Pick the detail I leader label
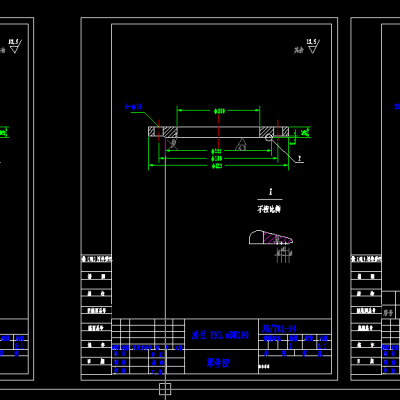Screen dimensions: 400x400 click(300, 159)
